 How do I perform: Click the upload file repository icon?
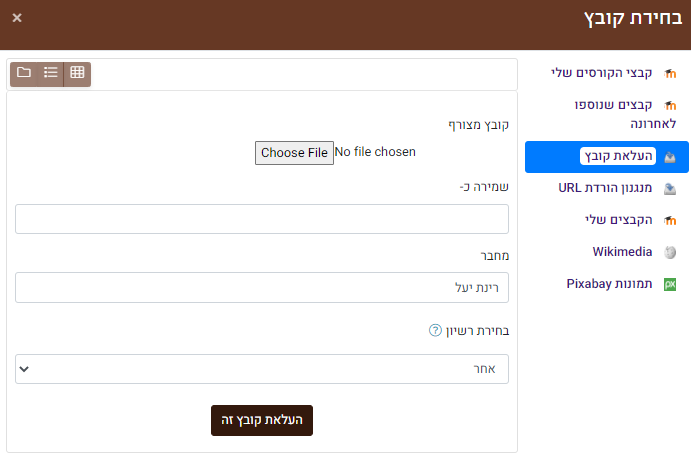(x=670, y=157)
